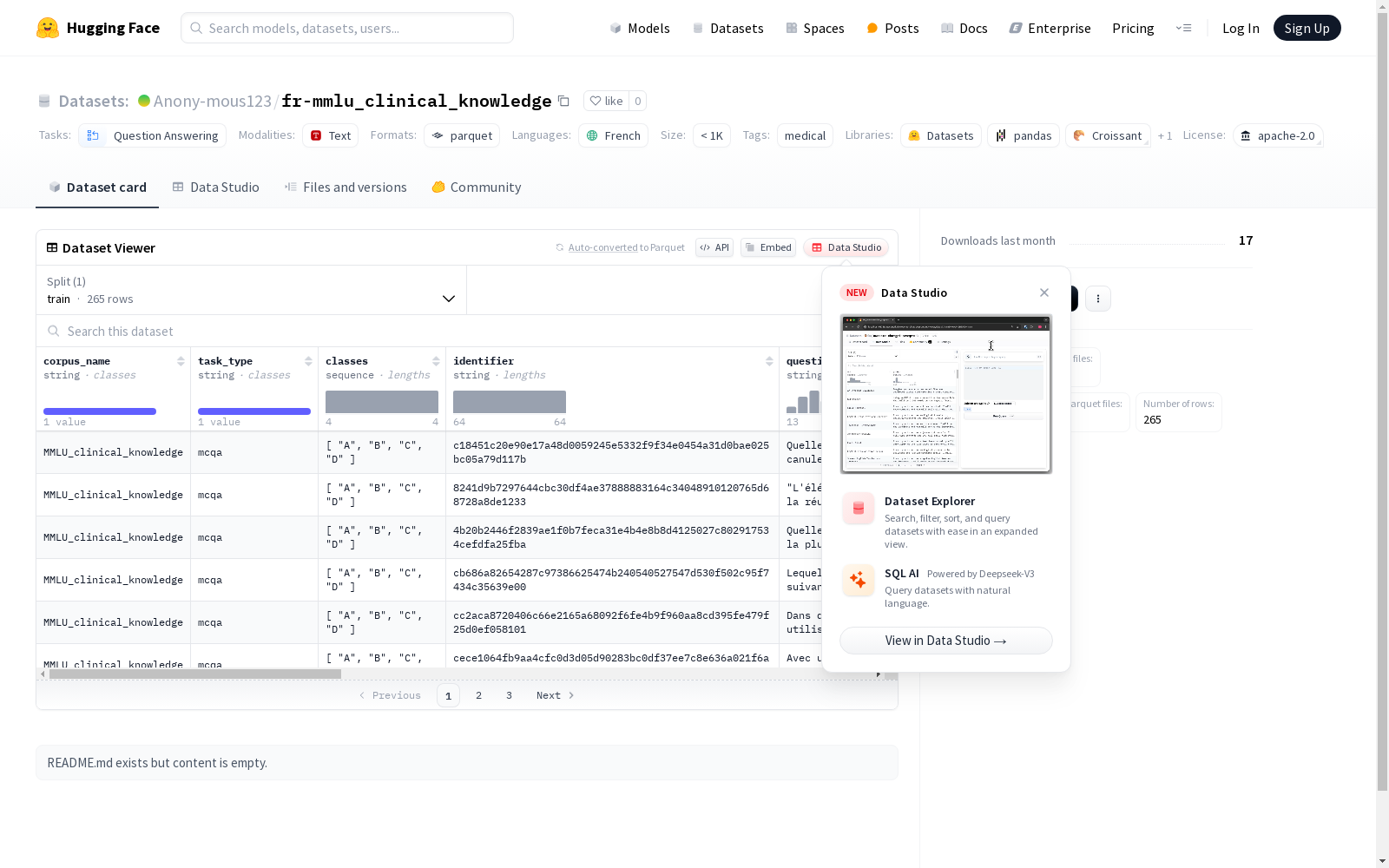The image size is (1389, 868).
Task: Copy the dataset name with copy icon
Action: [x=563, y=101]
